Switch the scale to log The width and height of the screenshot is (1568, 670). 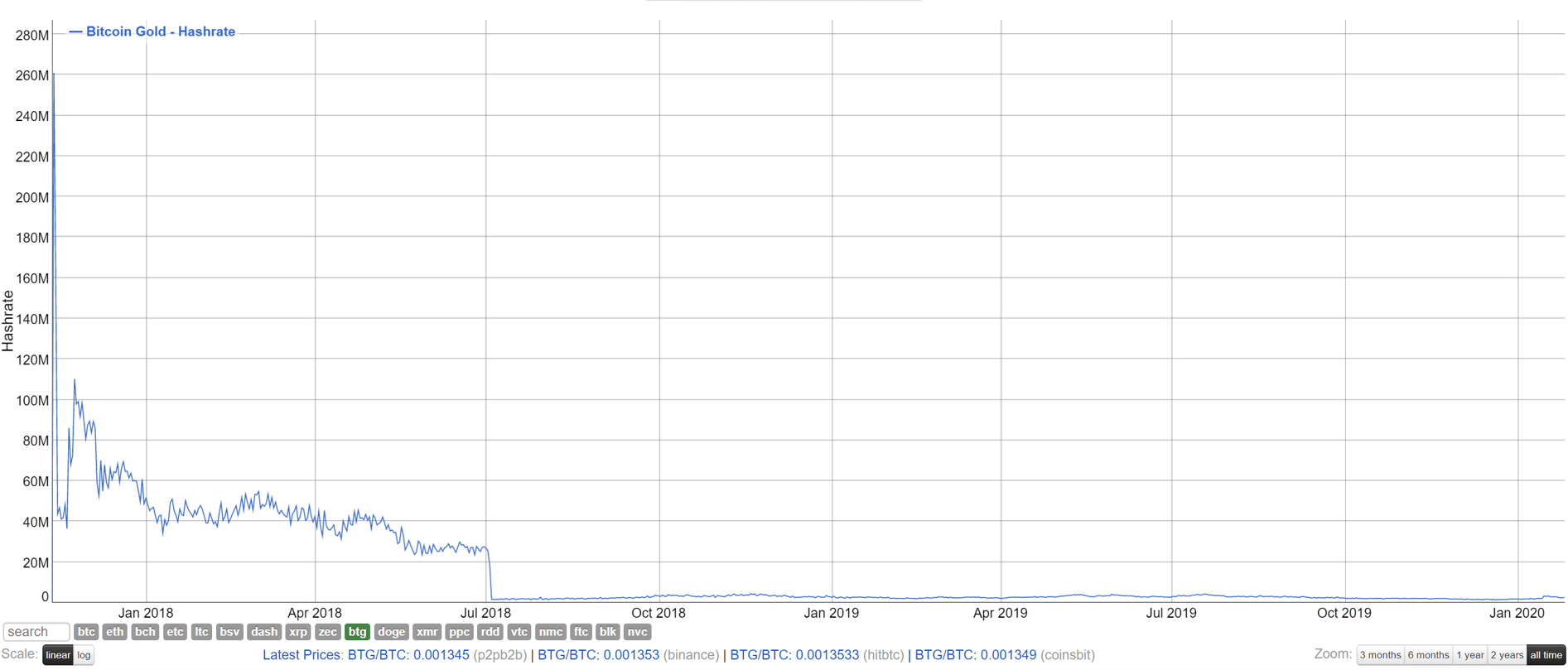(84, 655)
